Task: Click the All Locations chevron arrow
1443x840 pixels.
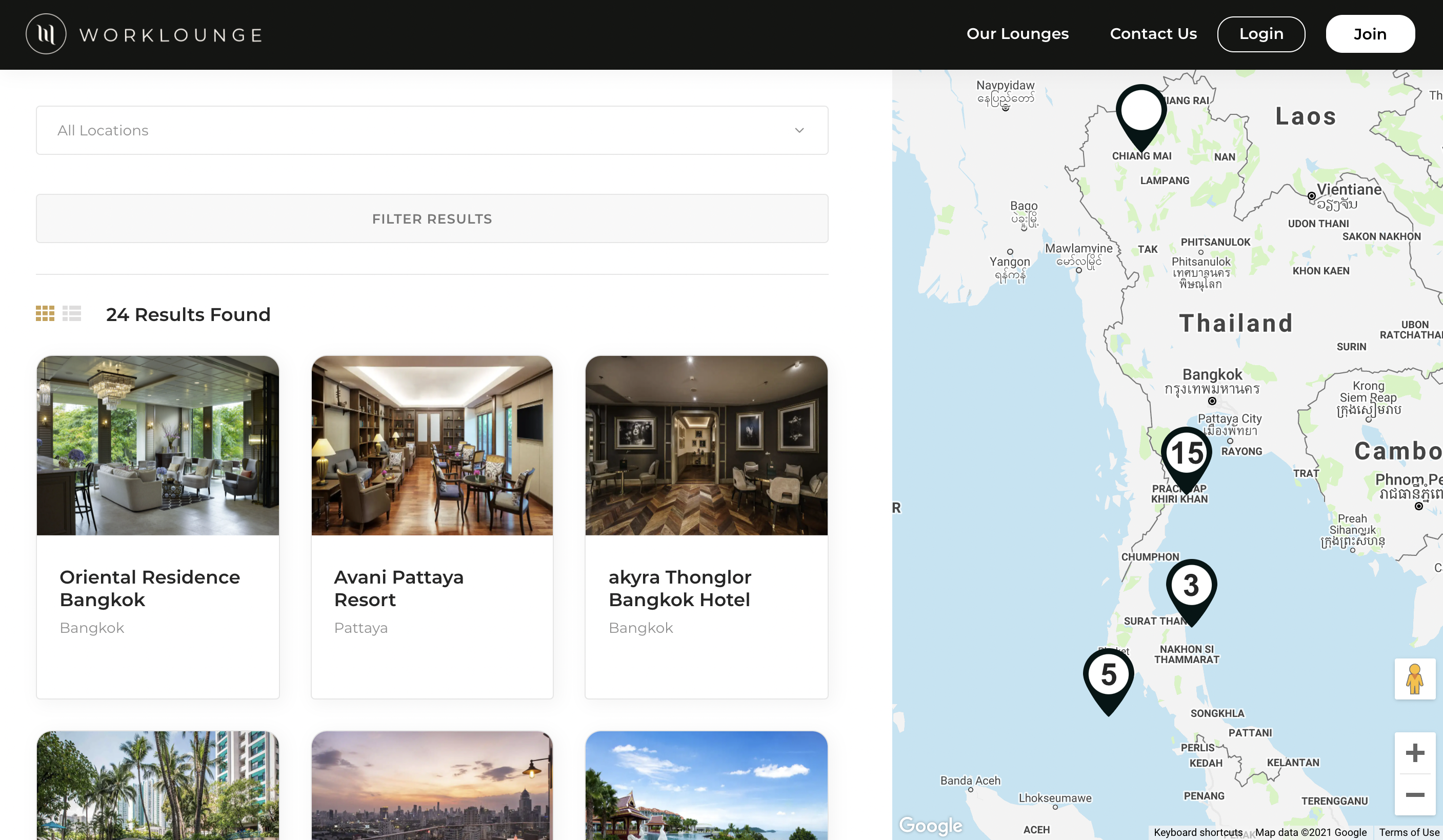Action: coord(799,131)
